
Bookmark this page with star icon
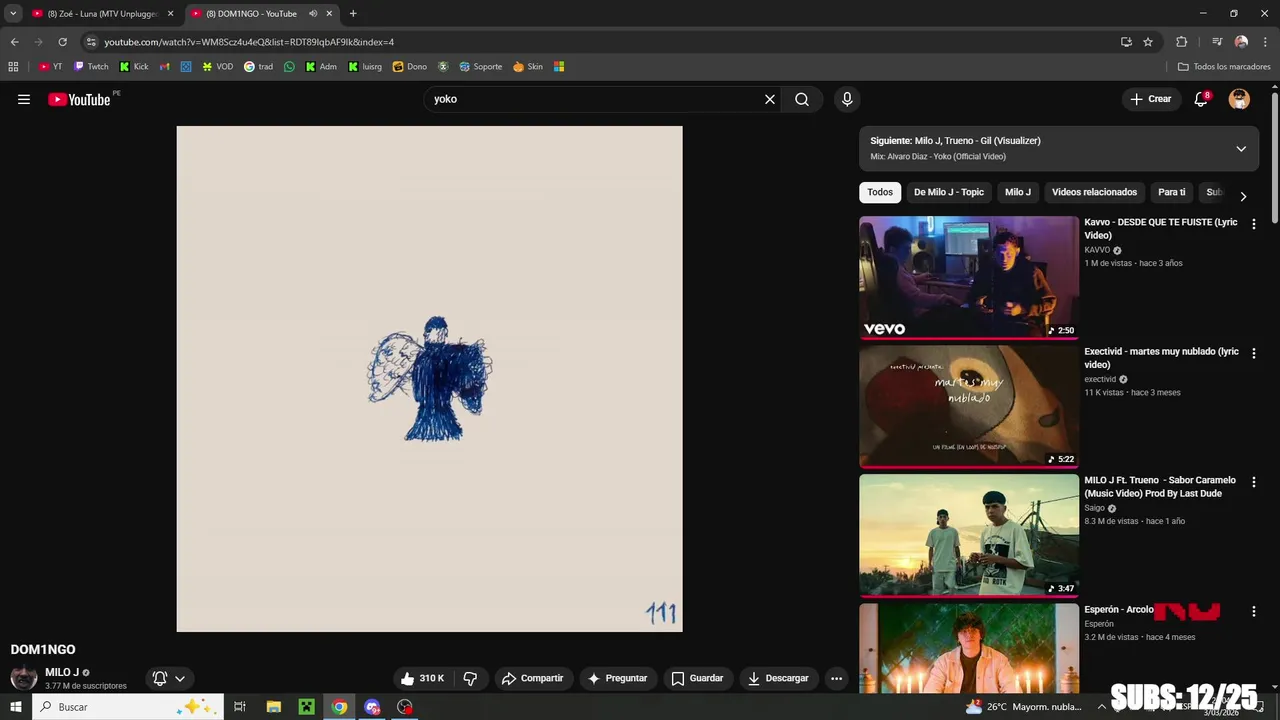1148,42
